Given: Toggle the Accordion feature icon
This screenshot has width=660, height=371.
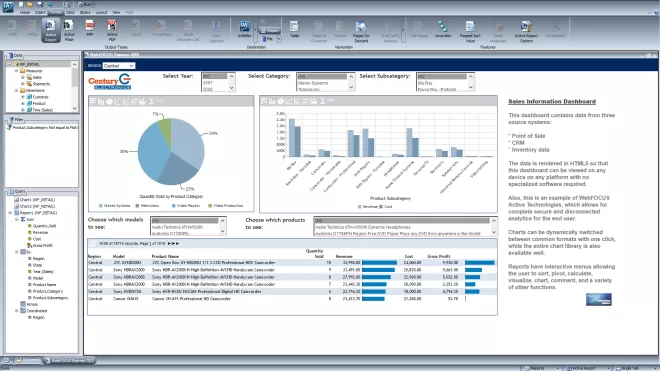Looking at the screenshot, I should tap(442, 29).
